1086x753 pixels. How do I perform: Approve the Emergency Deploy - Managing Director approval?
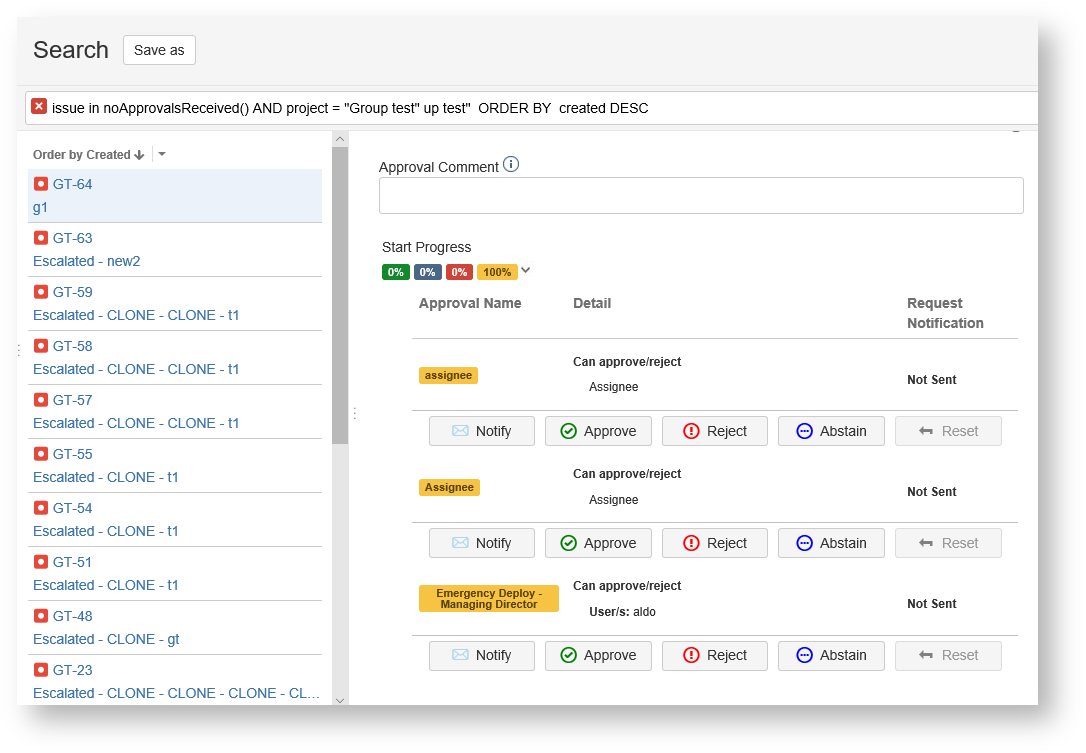click(x=598, y=655)
